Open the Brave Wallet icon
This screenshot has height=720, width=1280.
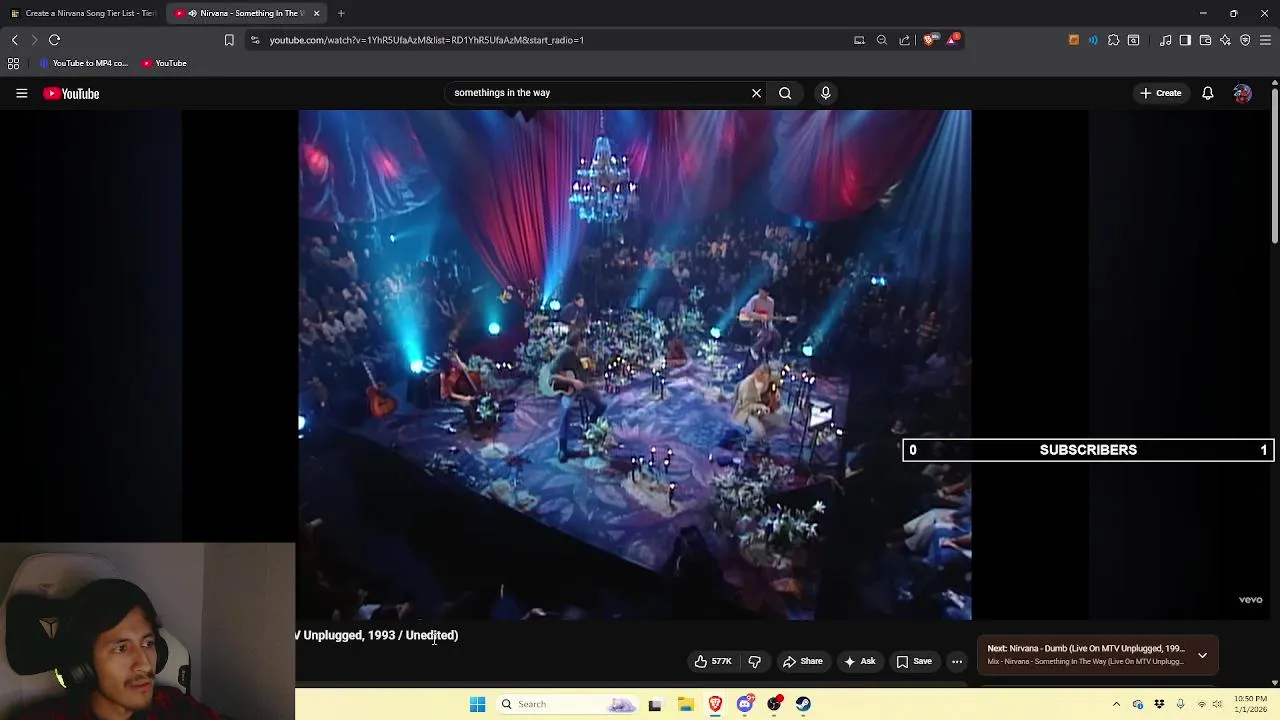(1205, 40)
